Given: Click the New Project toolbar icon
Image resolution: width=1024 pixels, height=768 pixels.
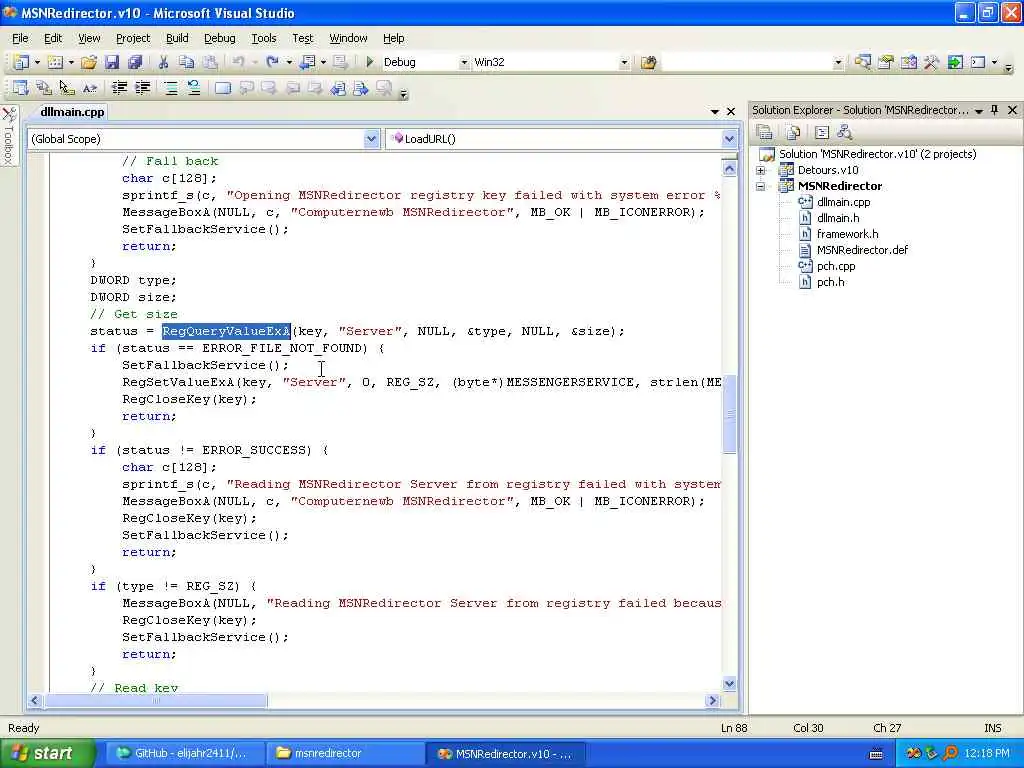Looking at the screenshot, I should click(21, 62).
